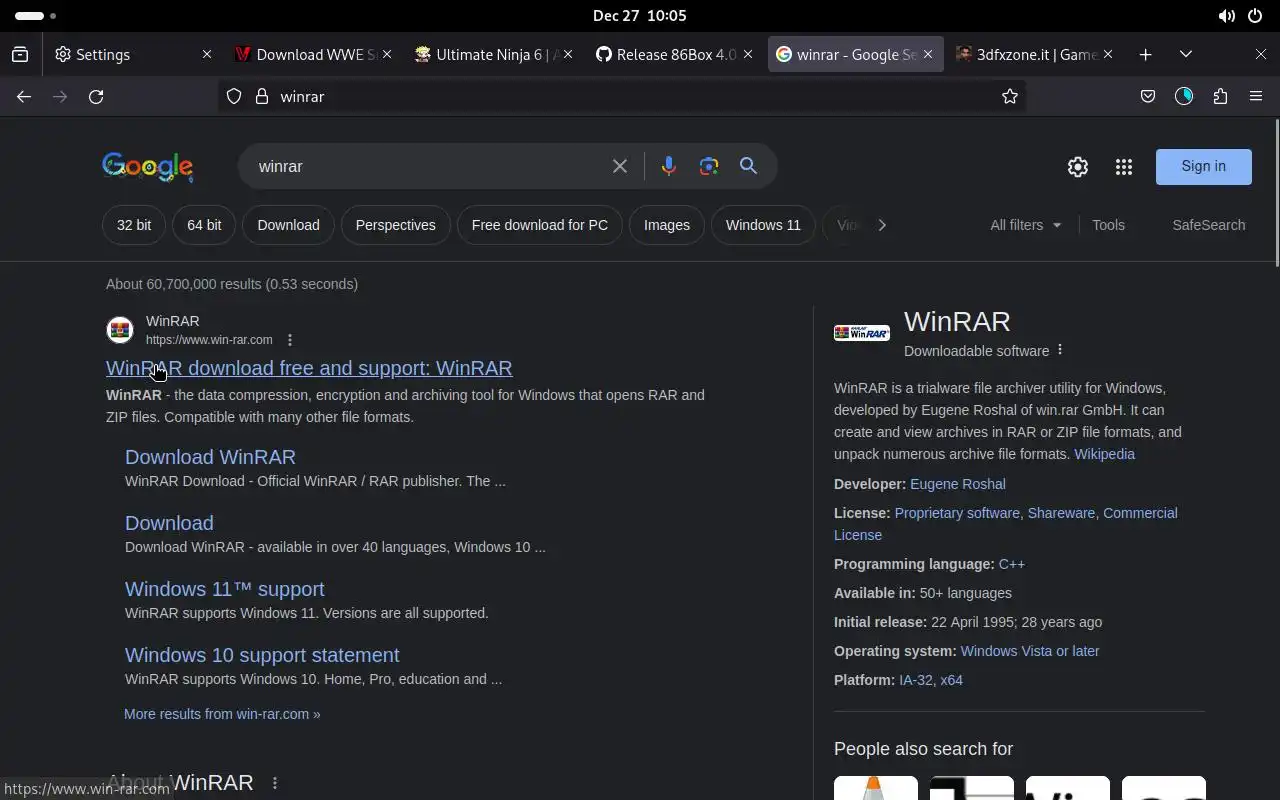
Task: Open the Windows 11 support sitelink
Action: click(224, 589)
